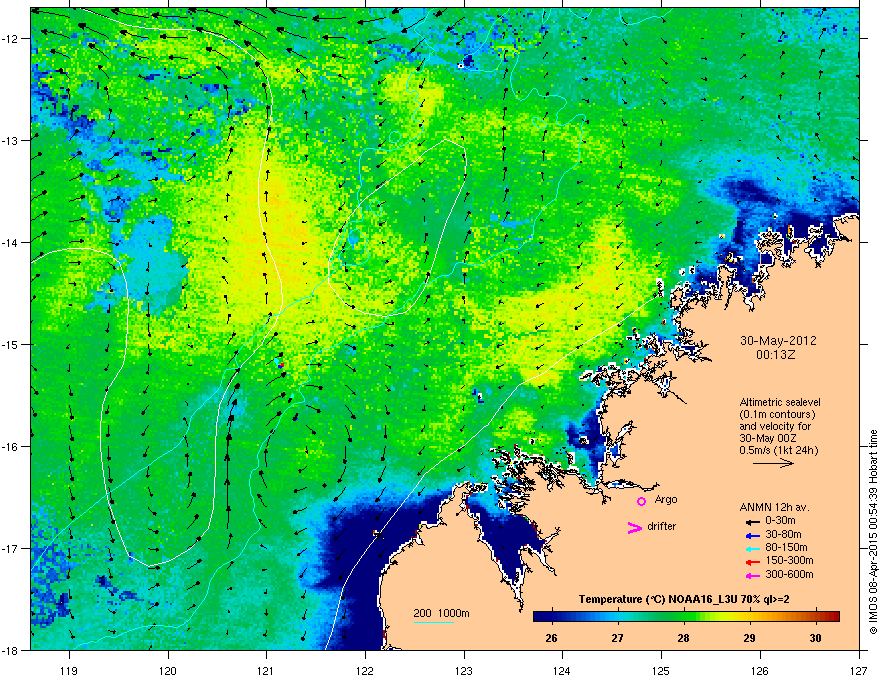Click the longitude label 127
880x680 pixels.
[859, 670]
